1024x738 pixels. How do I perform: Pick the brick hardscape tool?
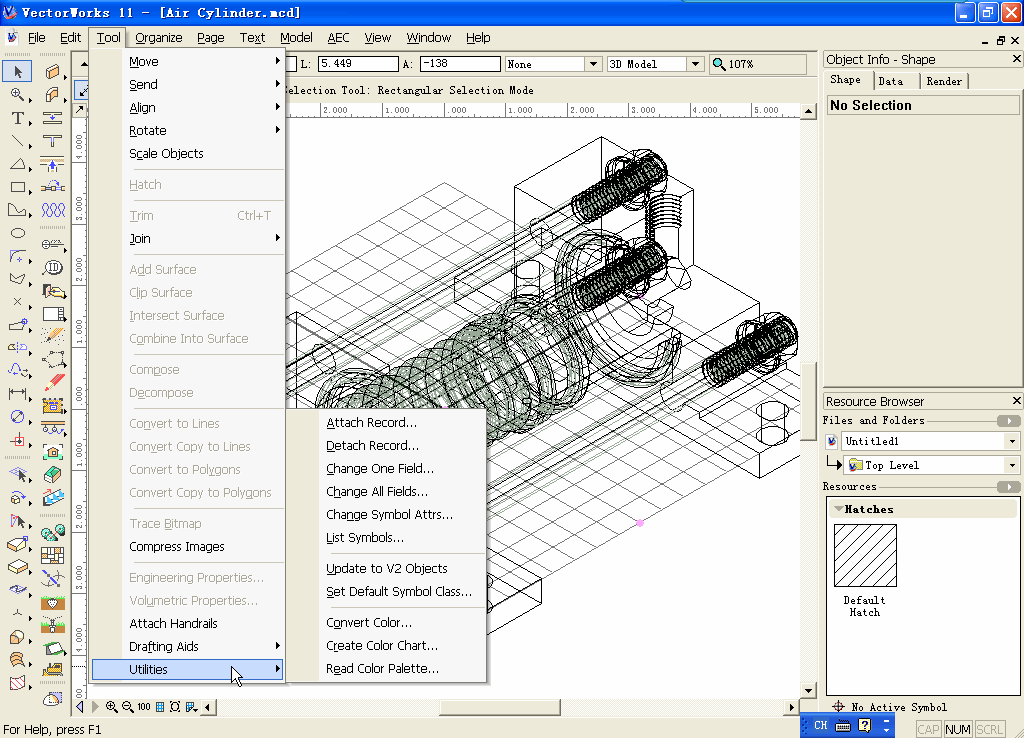click(52, 555)
